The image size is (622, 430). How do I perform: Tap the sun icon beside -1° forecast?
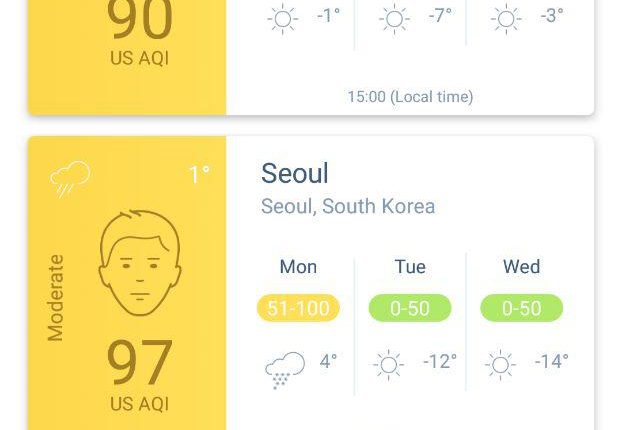coord(282,19)
